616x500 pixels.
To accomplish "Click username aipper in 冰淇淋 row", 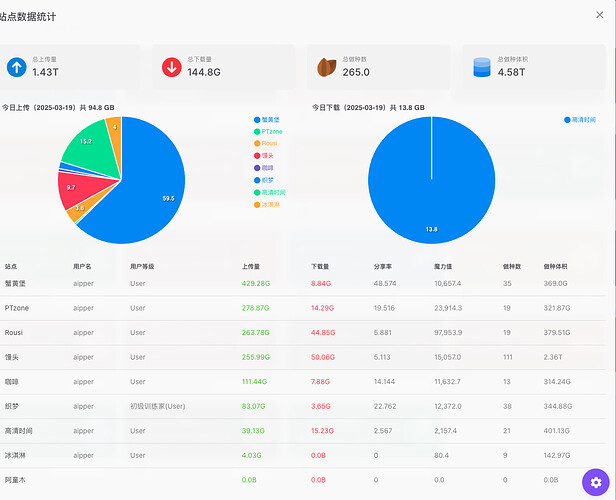I will tap(83, 455).
